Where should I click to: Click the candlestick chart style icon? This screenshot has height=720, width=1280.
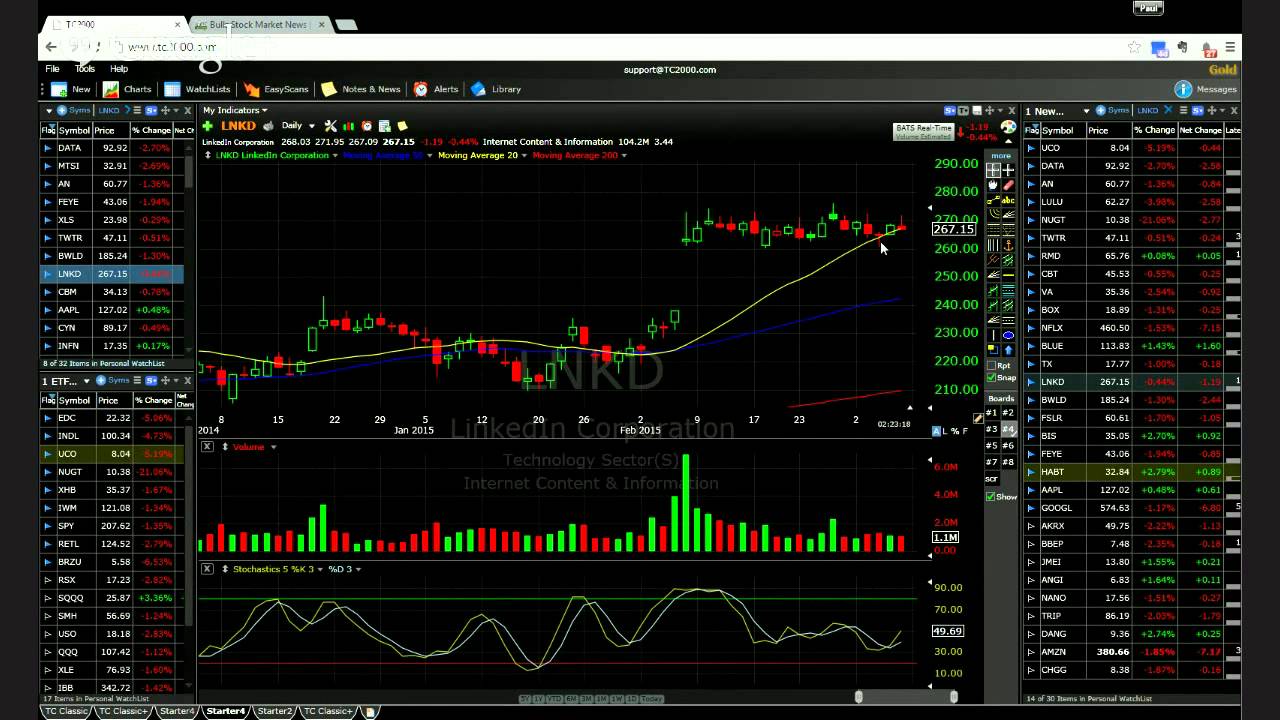tap(349, 126)
